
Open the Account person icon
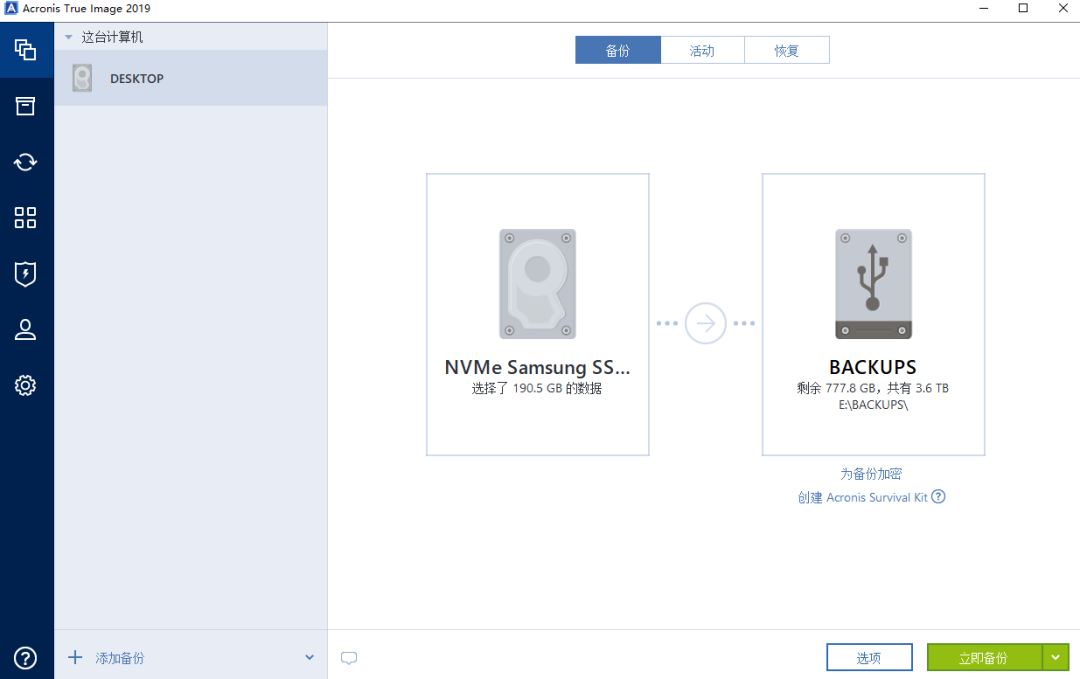25,329
